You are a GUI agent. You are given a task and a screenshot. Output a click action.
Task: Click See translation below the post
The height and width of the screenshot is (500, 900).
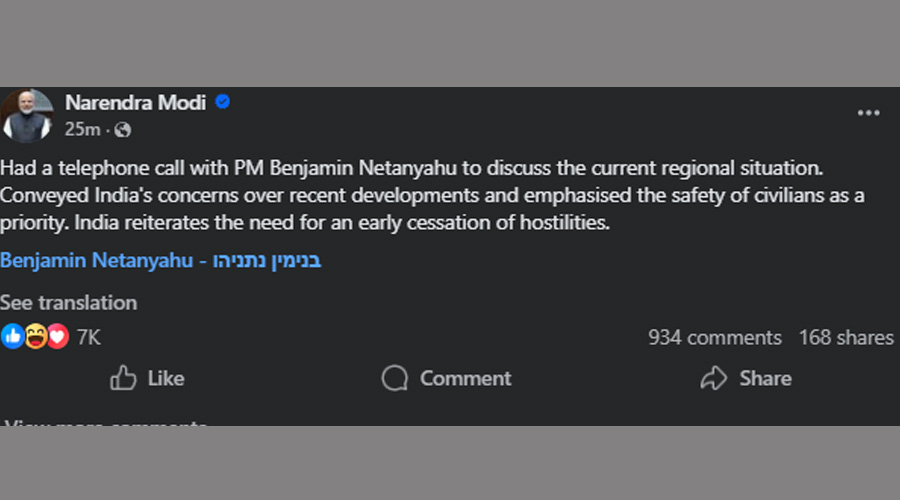coord(68,302)
